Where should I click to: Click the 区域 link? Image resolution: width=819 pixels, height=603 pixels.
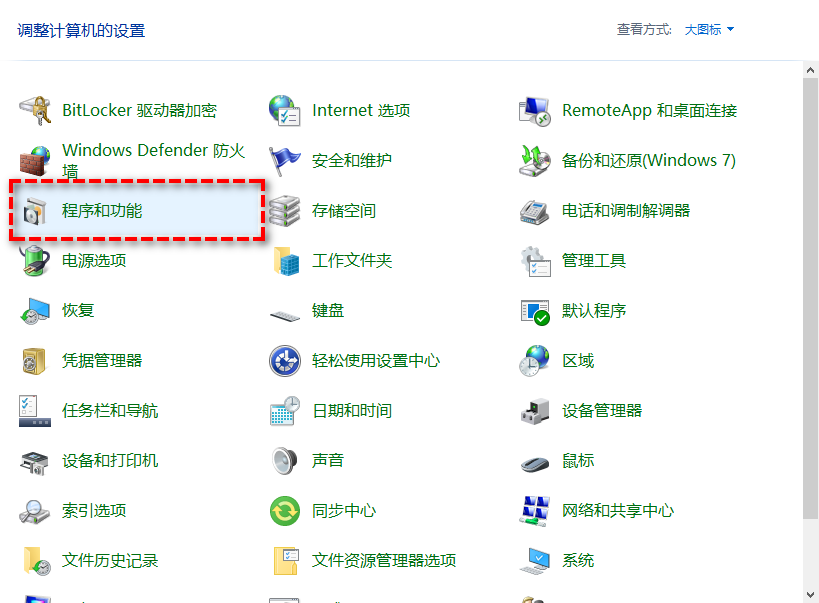pos(578,361)
